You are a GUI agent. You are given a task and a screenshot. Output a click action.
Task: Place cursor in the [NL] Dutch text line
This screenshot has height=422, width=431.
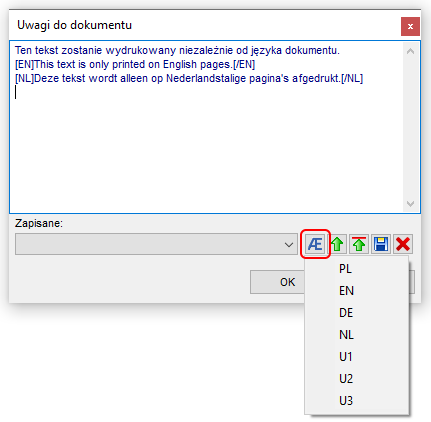point(189,78)
